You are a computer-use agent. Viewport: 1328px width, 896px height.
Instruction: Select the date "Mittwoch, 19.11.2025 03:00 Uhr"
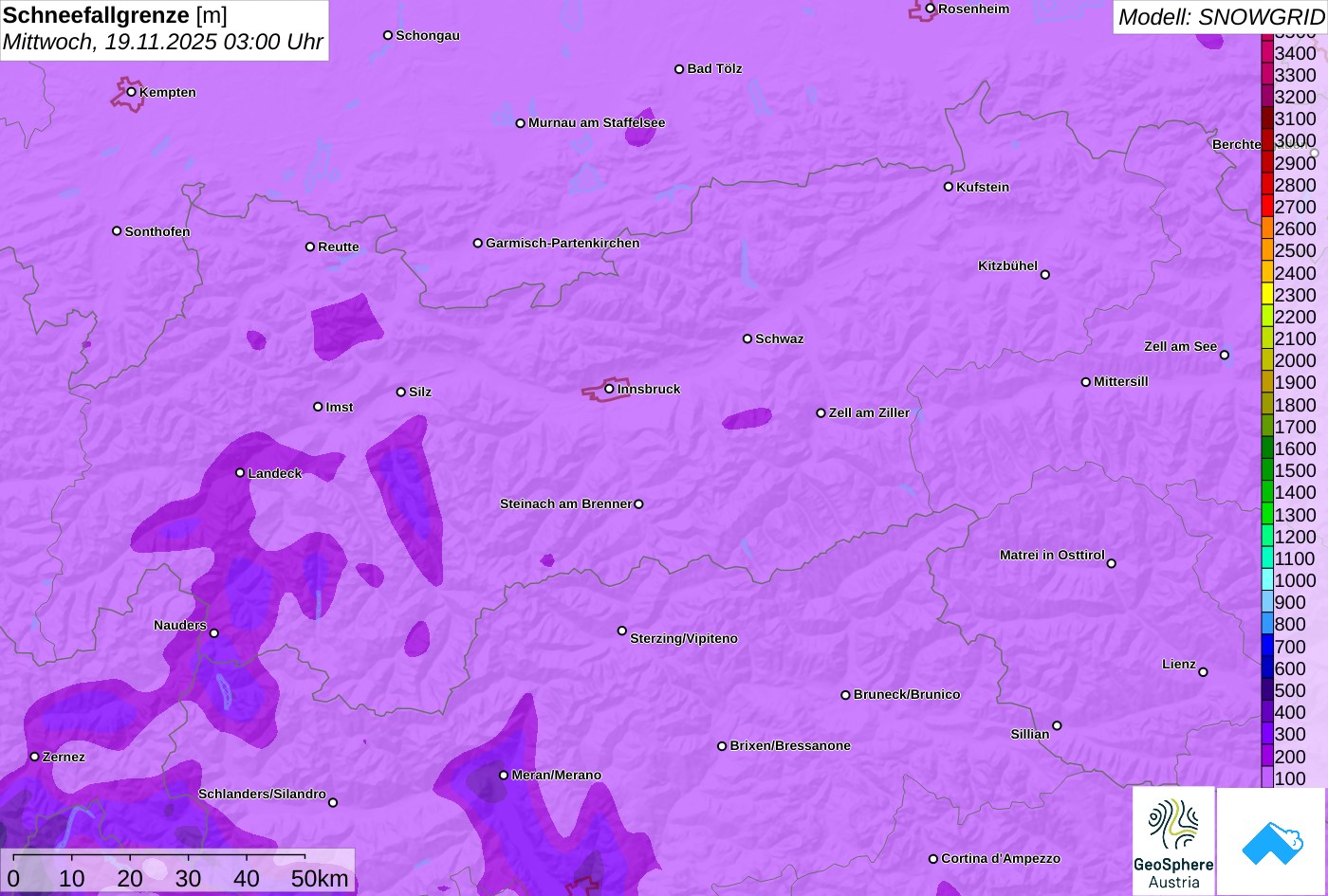coord(163,43)
